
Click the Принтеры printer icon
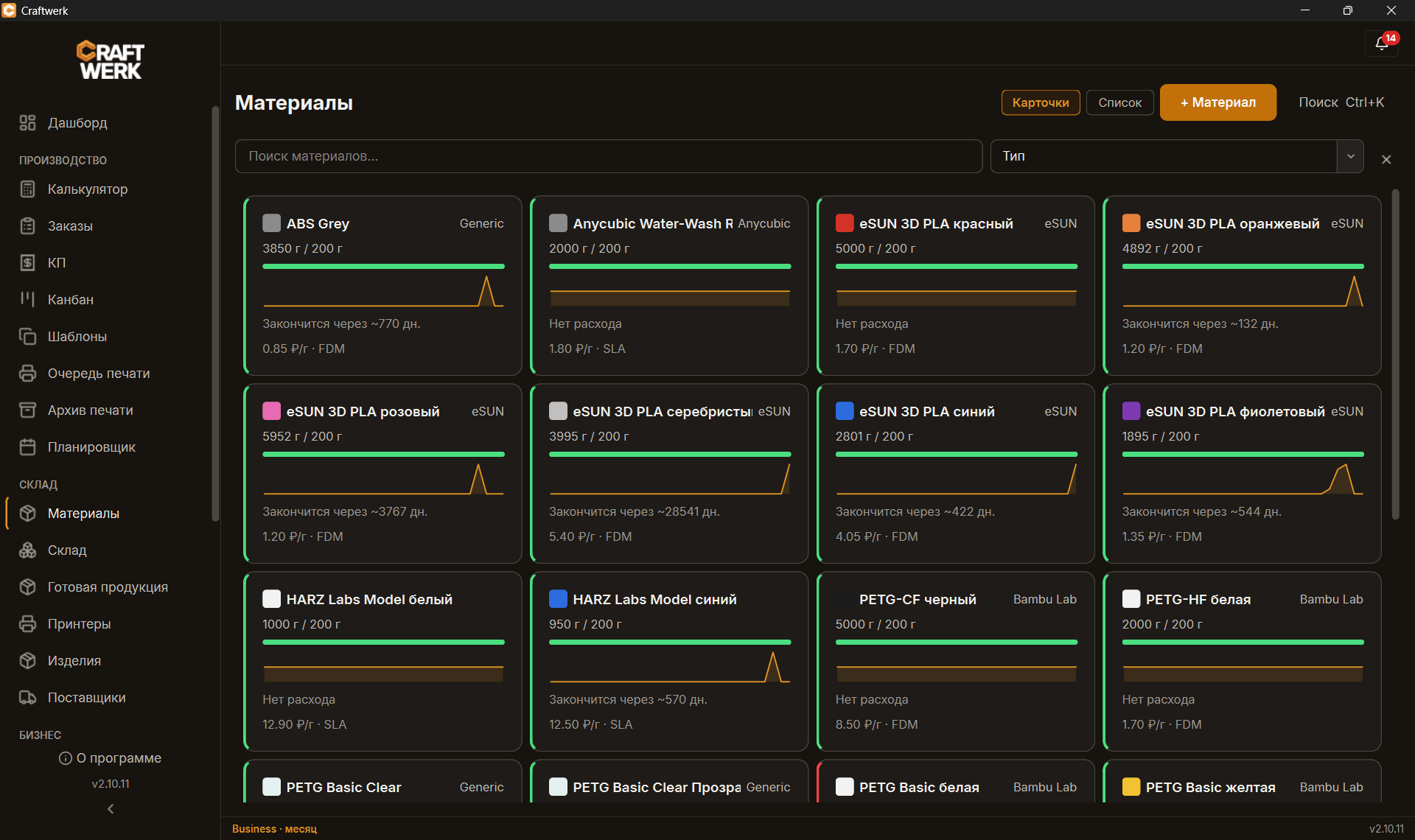28,624
